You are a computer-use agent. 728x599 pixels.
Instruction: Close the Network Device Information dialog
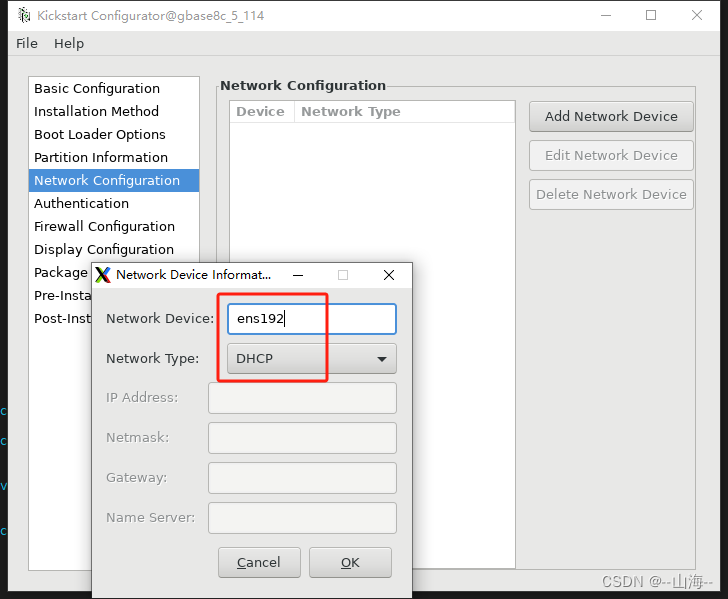(389, 275)
